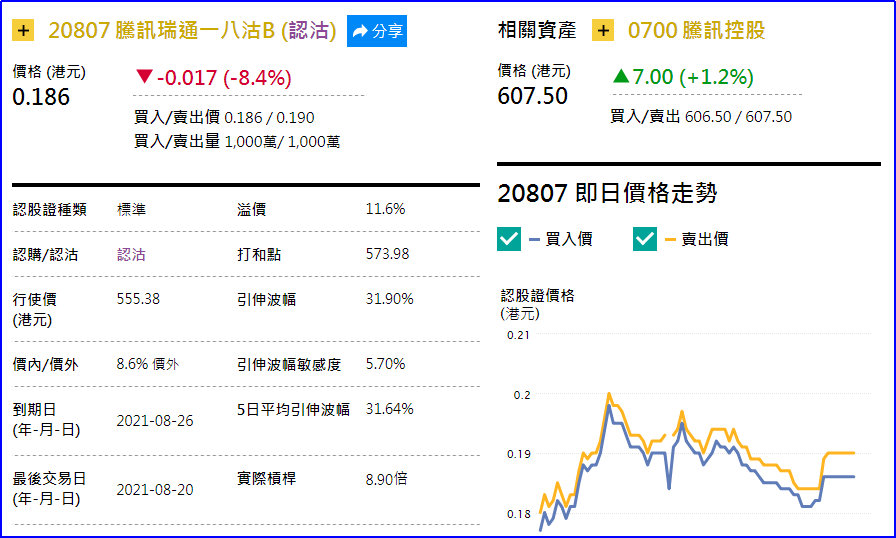This screenshot has height=538, width=896.
Task: Click the 引伸波幅敏感度 field label
Action: click(x=289, y=364)
